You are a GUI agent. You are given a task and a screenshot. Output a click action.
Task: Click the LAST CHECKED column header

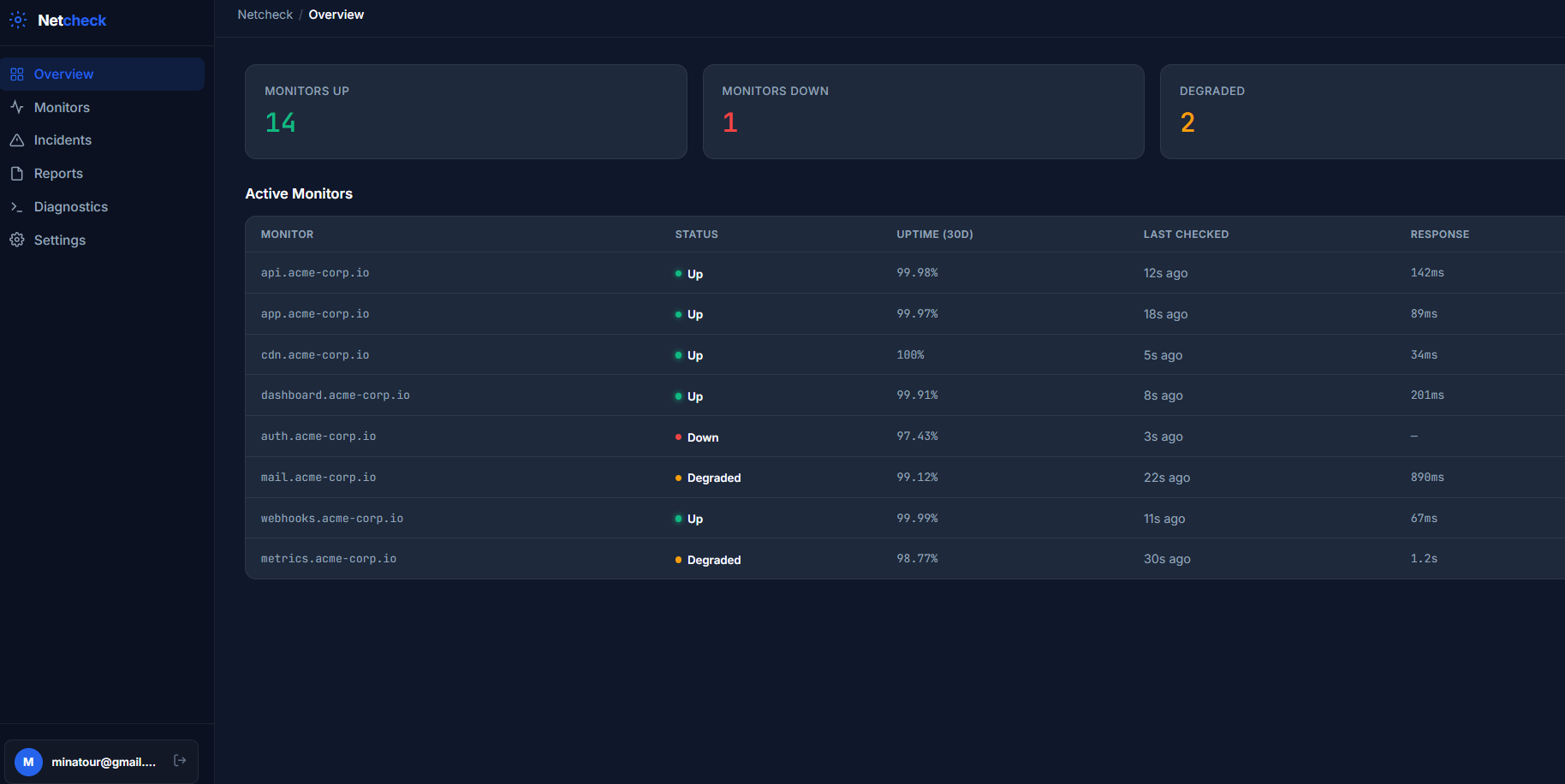click(1186, 235)
